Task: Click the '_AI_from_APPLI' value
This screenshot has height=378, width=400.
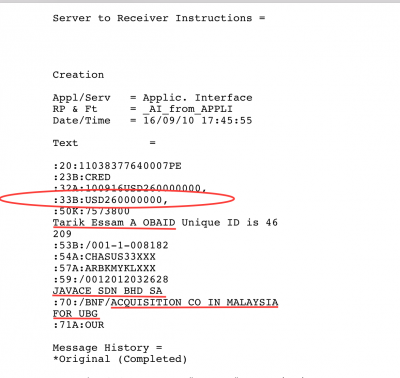Action: tap(188, 109)
